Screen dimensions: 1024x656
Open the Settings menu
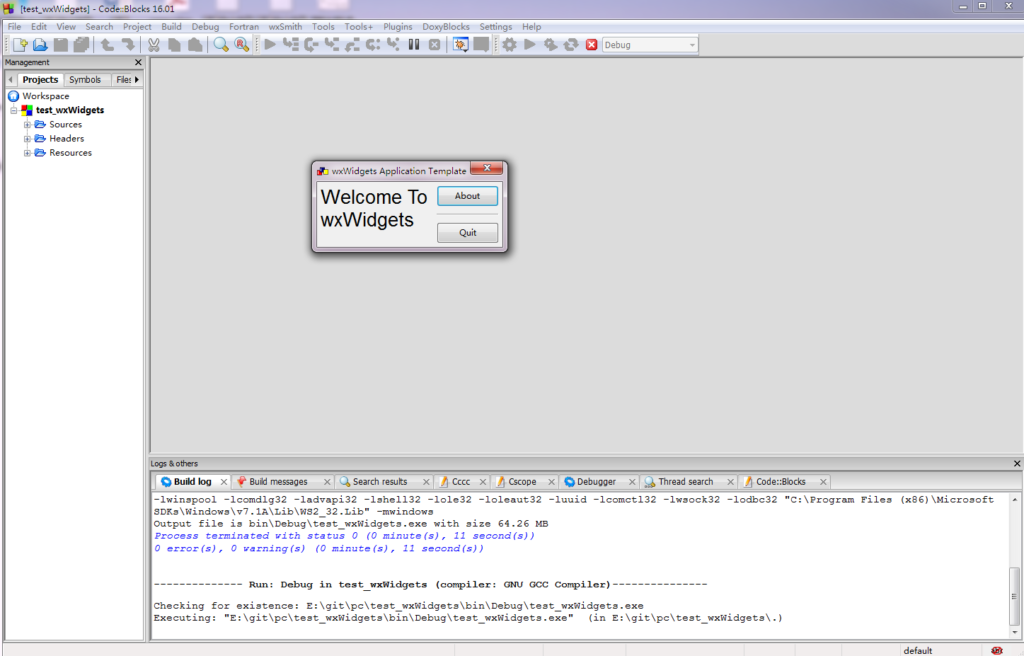tap(496, 27)
